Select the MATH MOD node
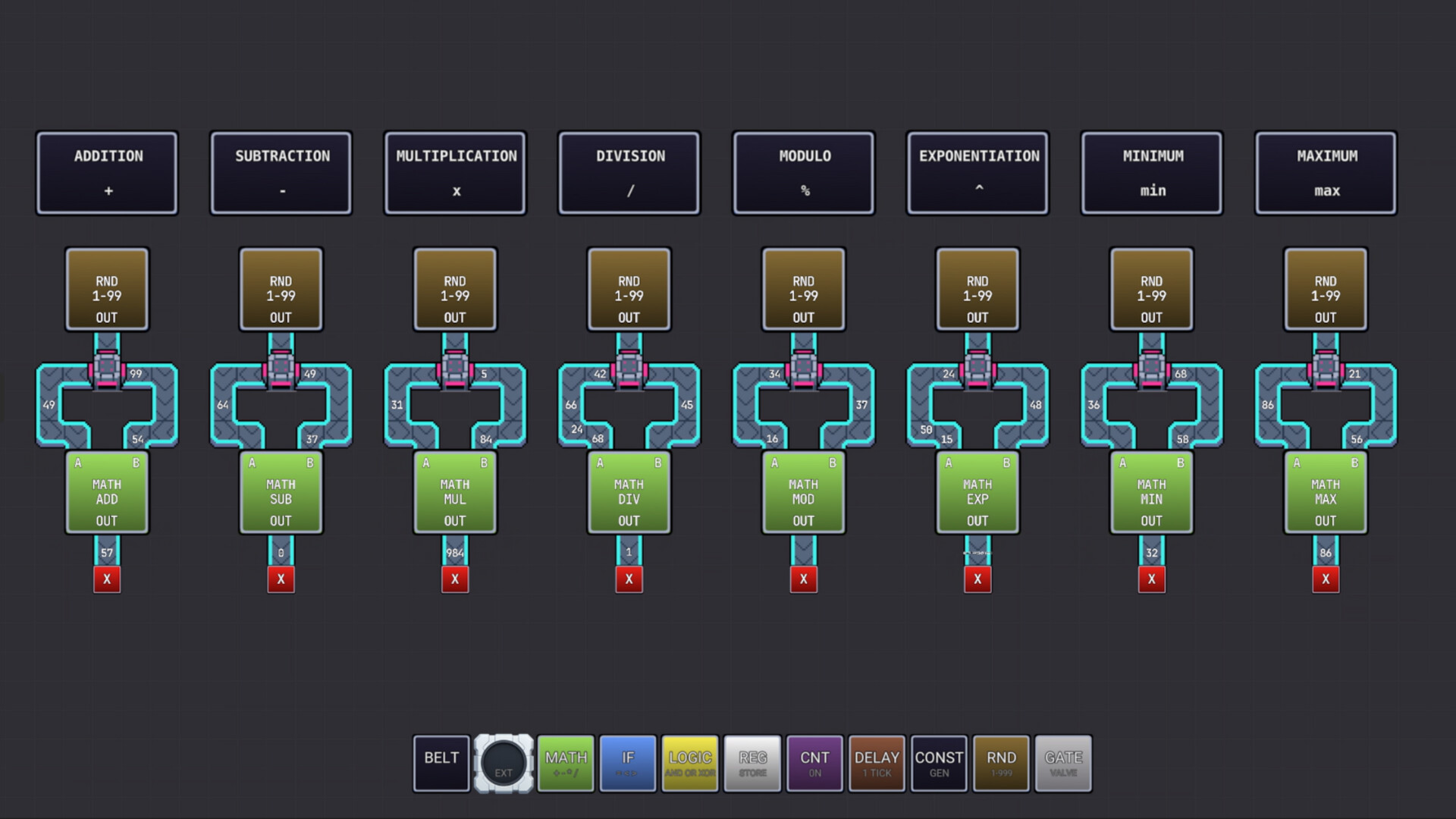This screenshot has height=819, width=1456. tap(803, 493)
